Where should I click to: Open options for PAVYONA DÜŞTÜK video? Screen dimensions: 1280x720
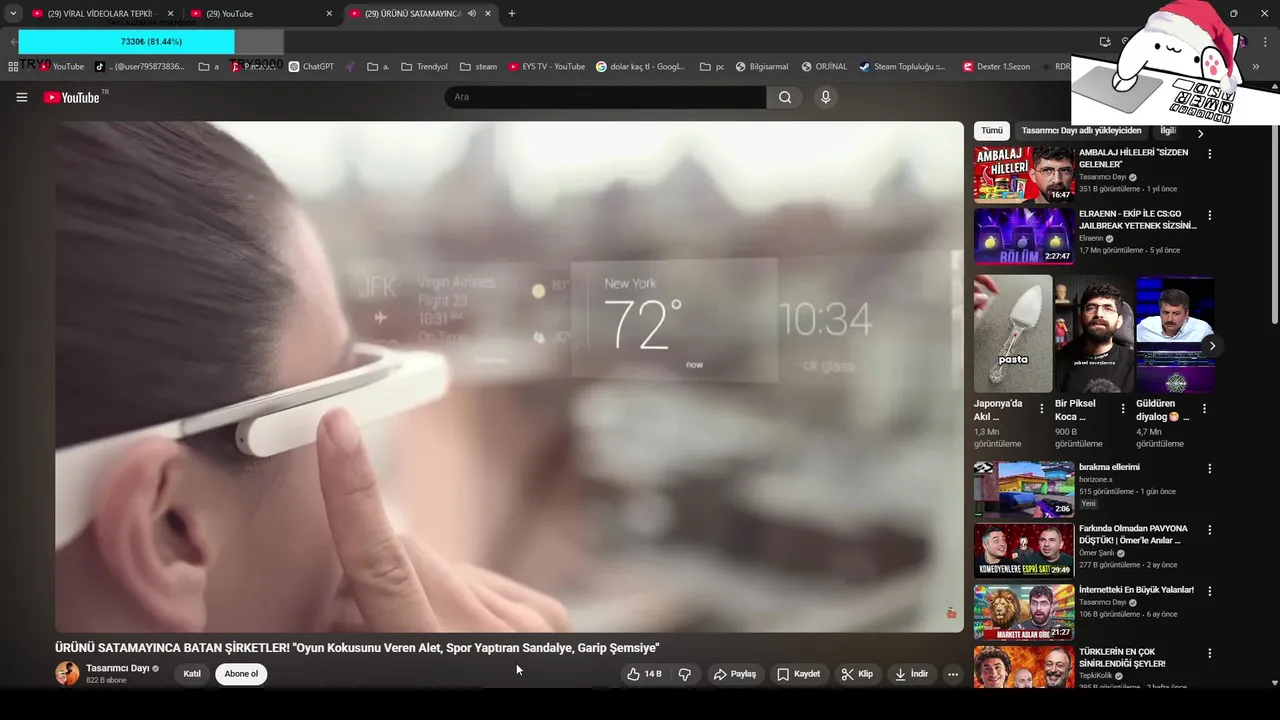pyautogui.click(x=1210, y=530)
